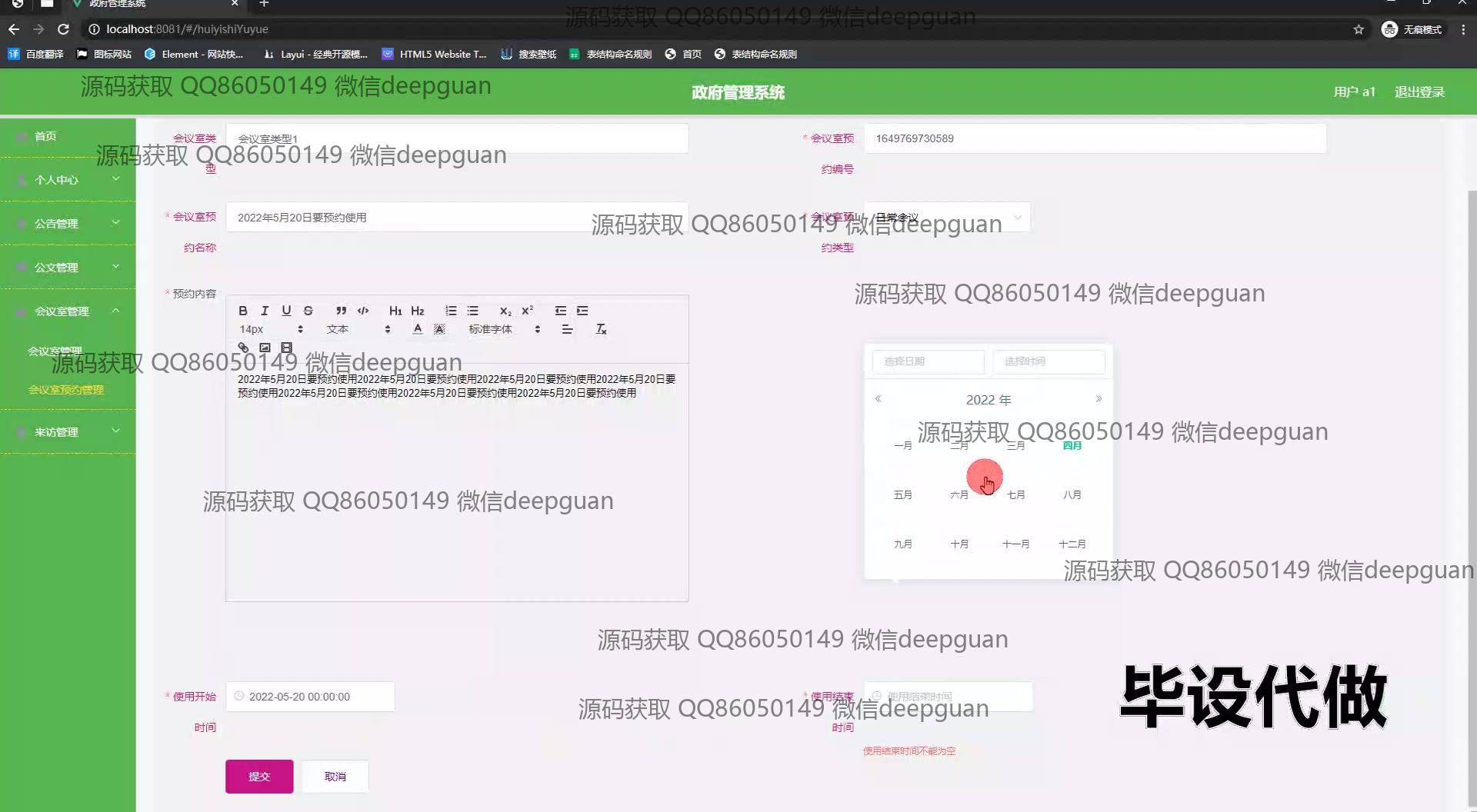Insert an ordered numbered list

[x=451, y=311]
